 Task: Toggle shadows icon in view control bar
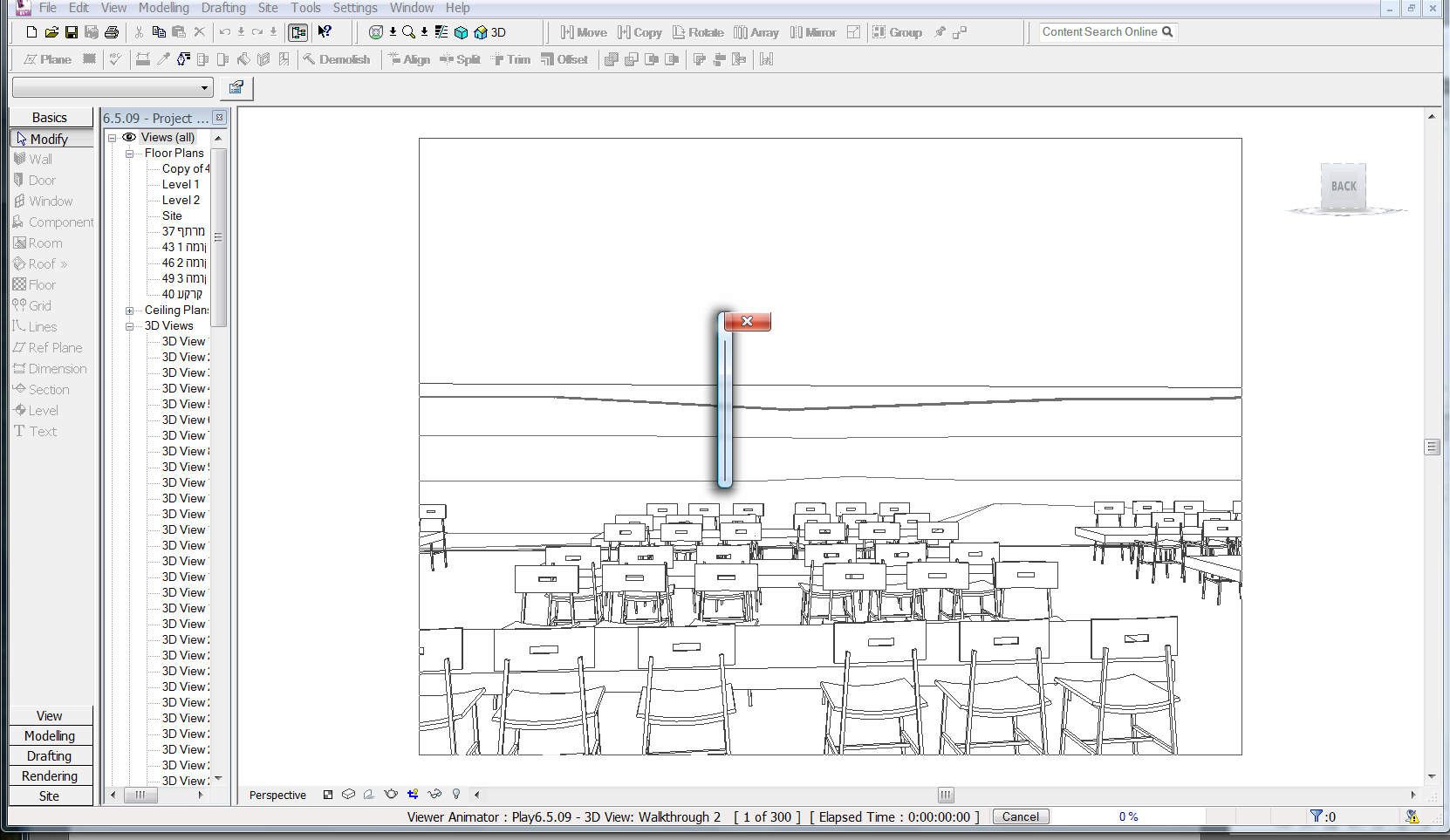click(x=369, y=795)
